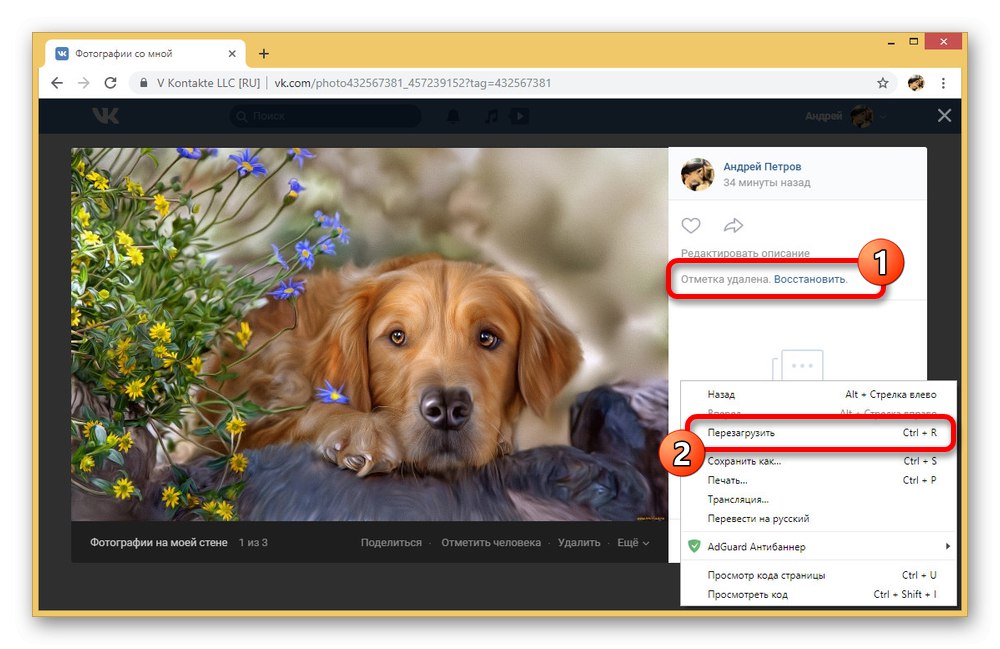Click the VK logo in header
The image size is (1000, 649).
pos(105,115)
